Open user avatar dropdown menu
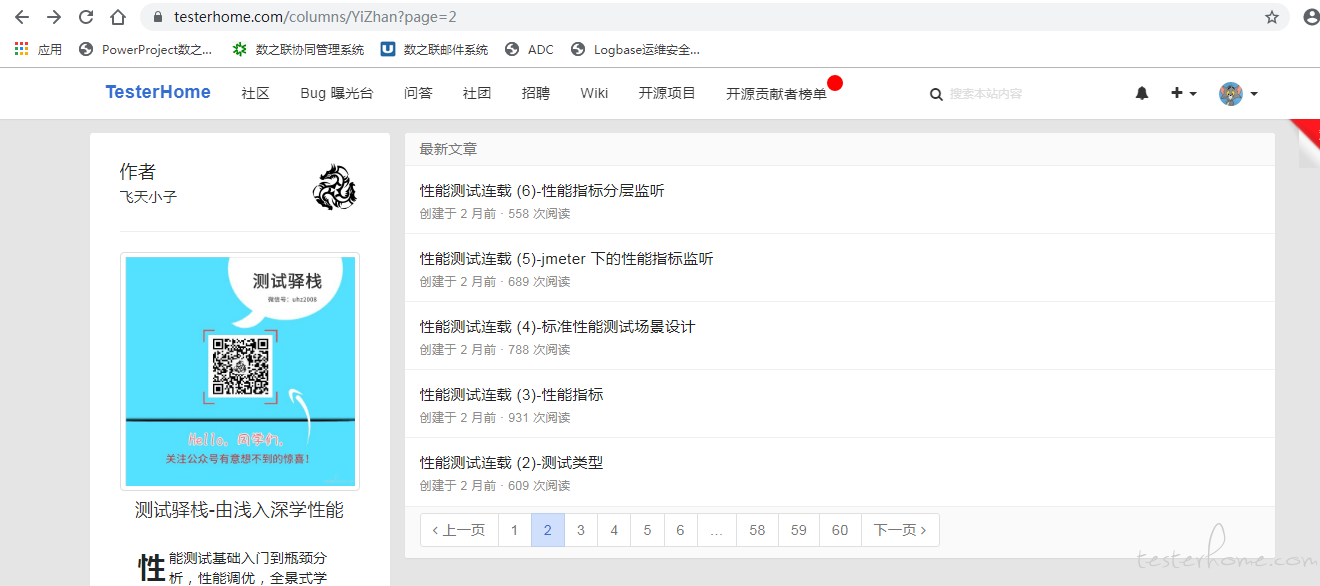The height and width of the screenshot is (586, 1320). pos(1238,93)
